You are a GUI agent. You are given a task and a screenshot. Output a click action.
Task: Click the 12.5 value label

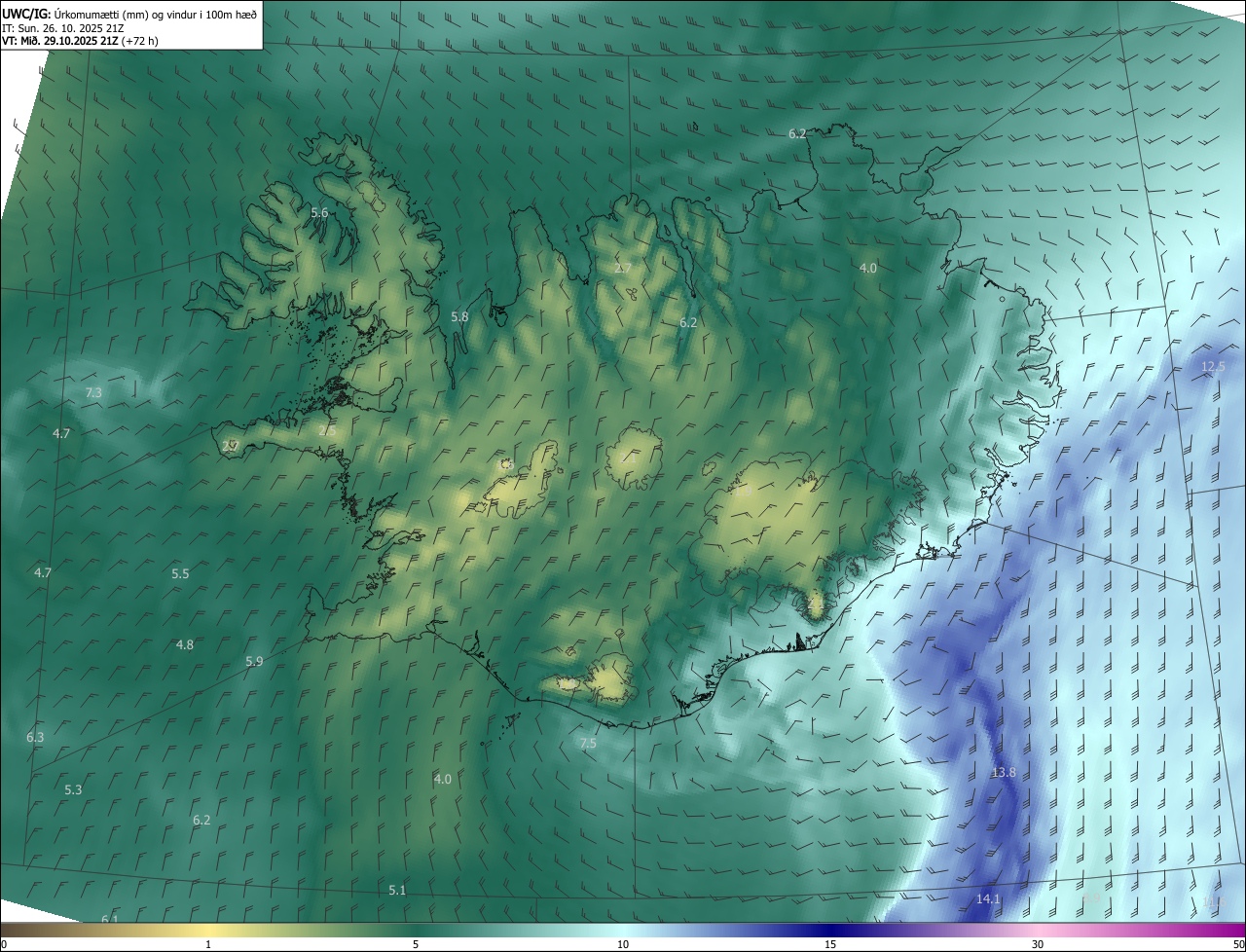click(1213, 366)
